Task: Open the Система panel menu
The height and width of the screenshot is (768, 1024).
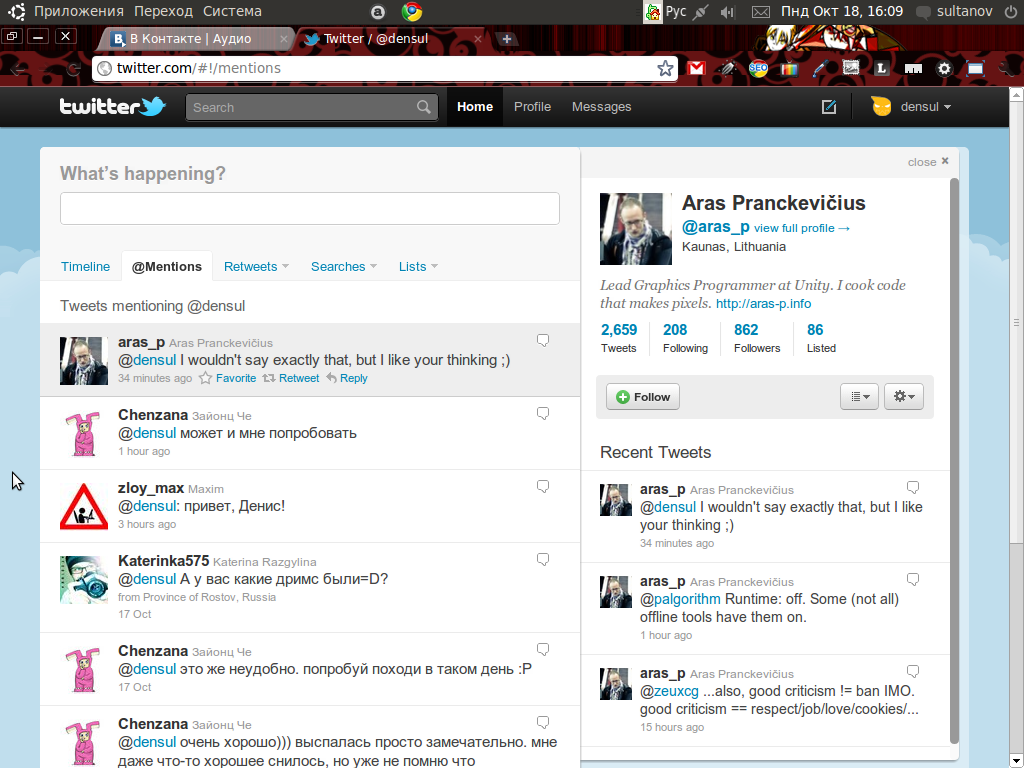Action: click(x=232, y=12)
